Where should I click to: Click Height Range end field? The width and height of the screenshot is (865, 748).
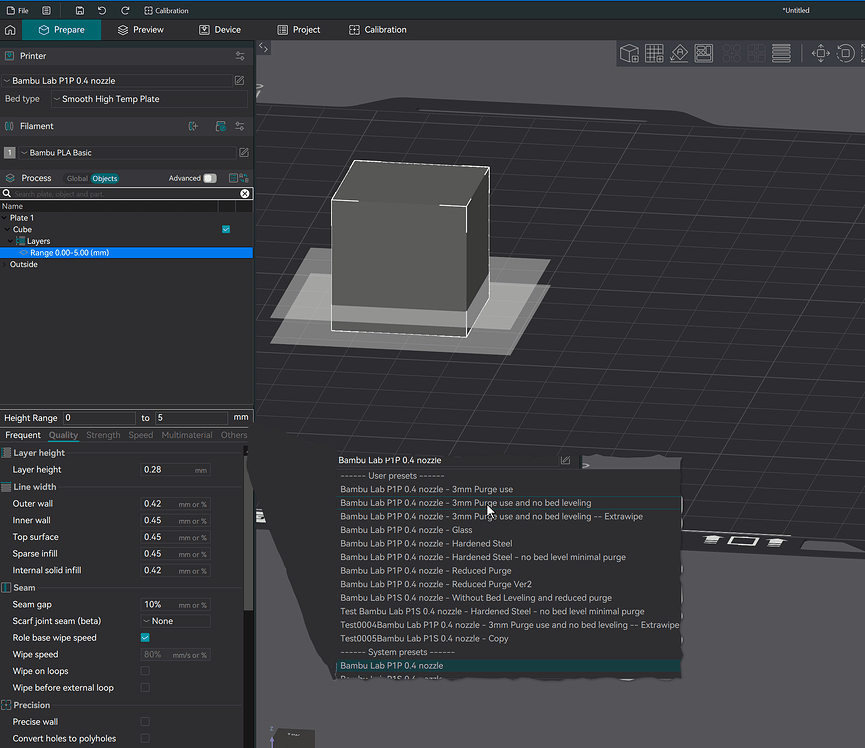pos(191,418)
